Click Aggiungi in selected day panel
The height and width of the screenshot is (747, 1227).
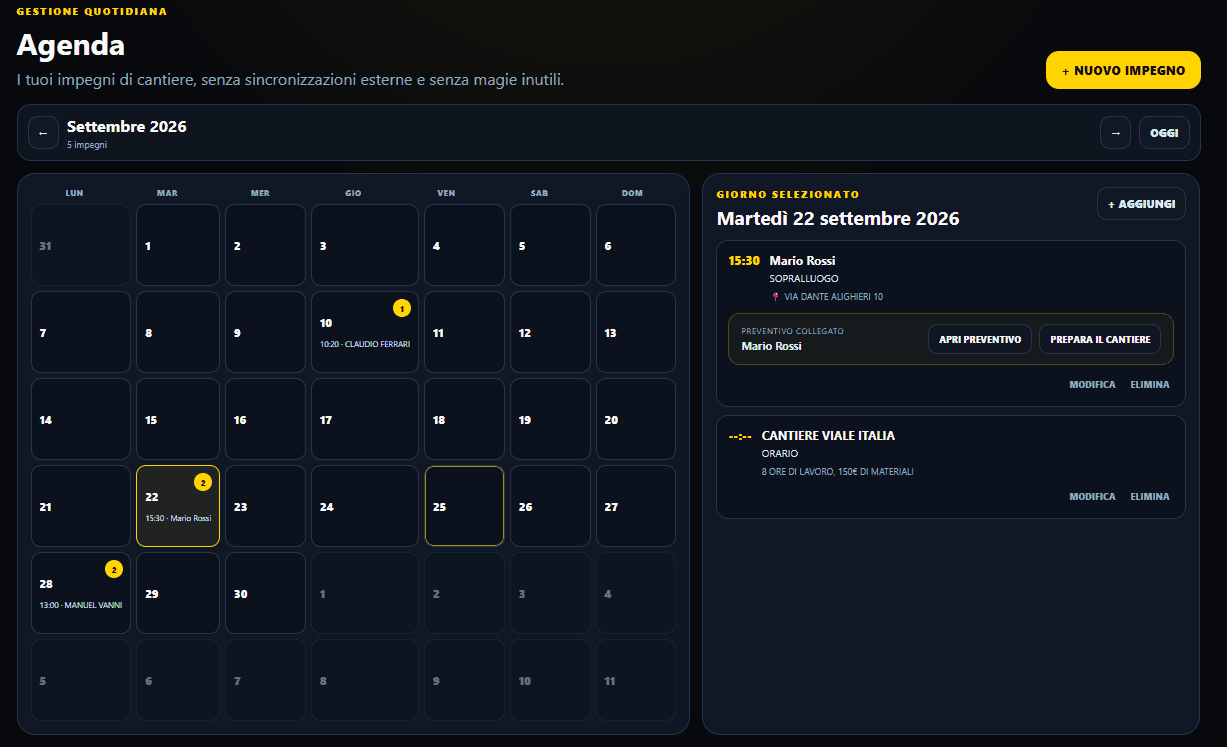(1141, 204)
